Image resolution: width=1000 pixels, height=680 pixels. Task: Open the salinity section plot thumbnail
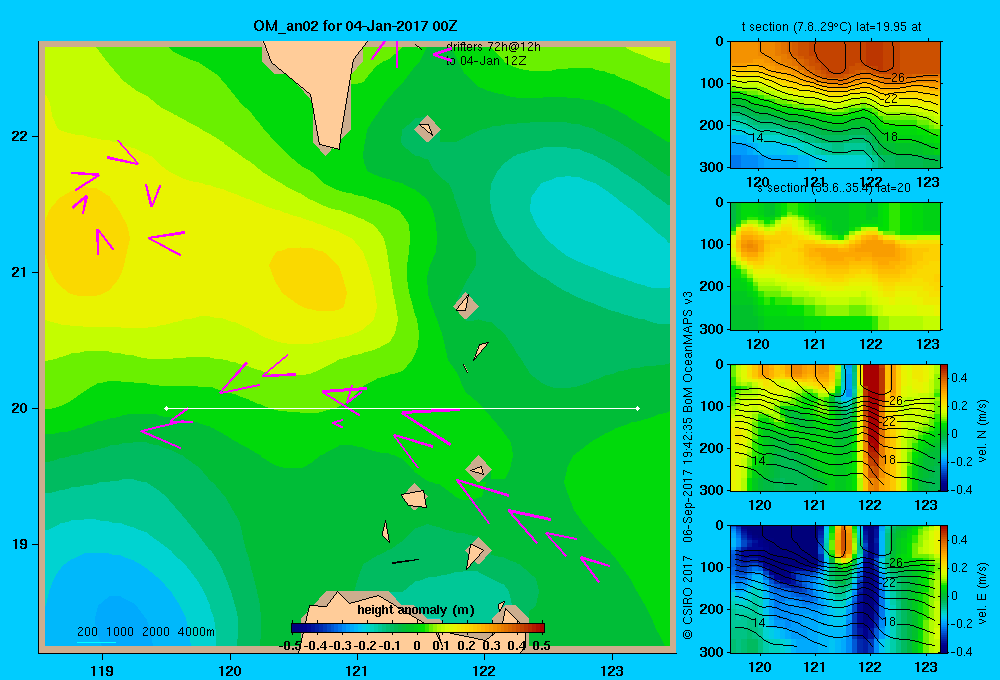[835, 266]
